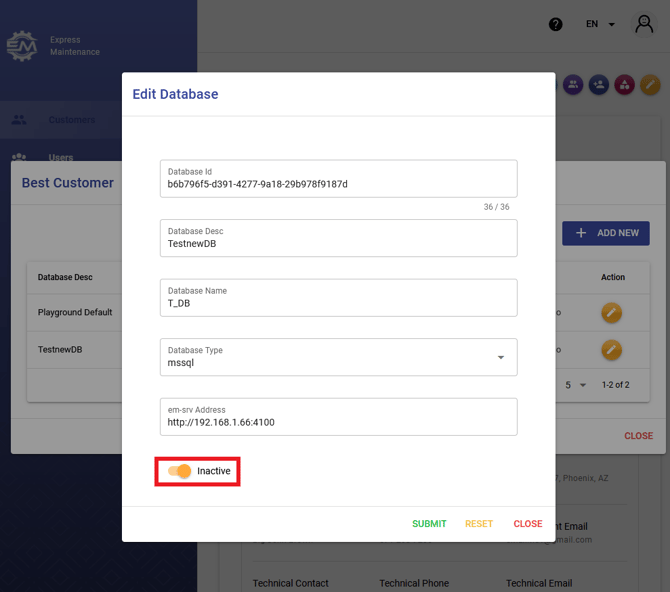This screenshot has width=670, height=592.
Task: Open Users in the sidebar menu
Action: [x=60, y=157]
